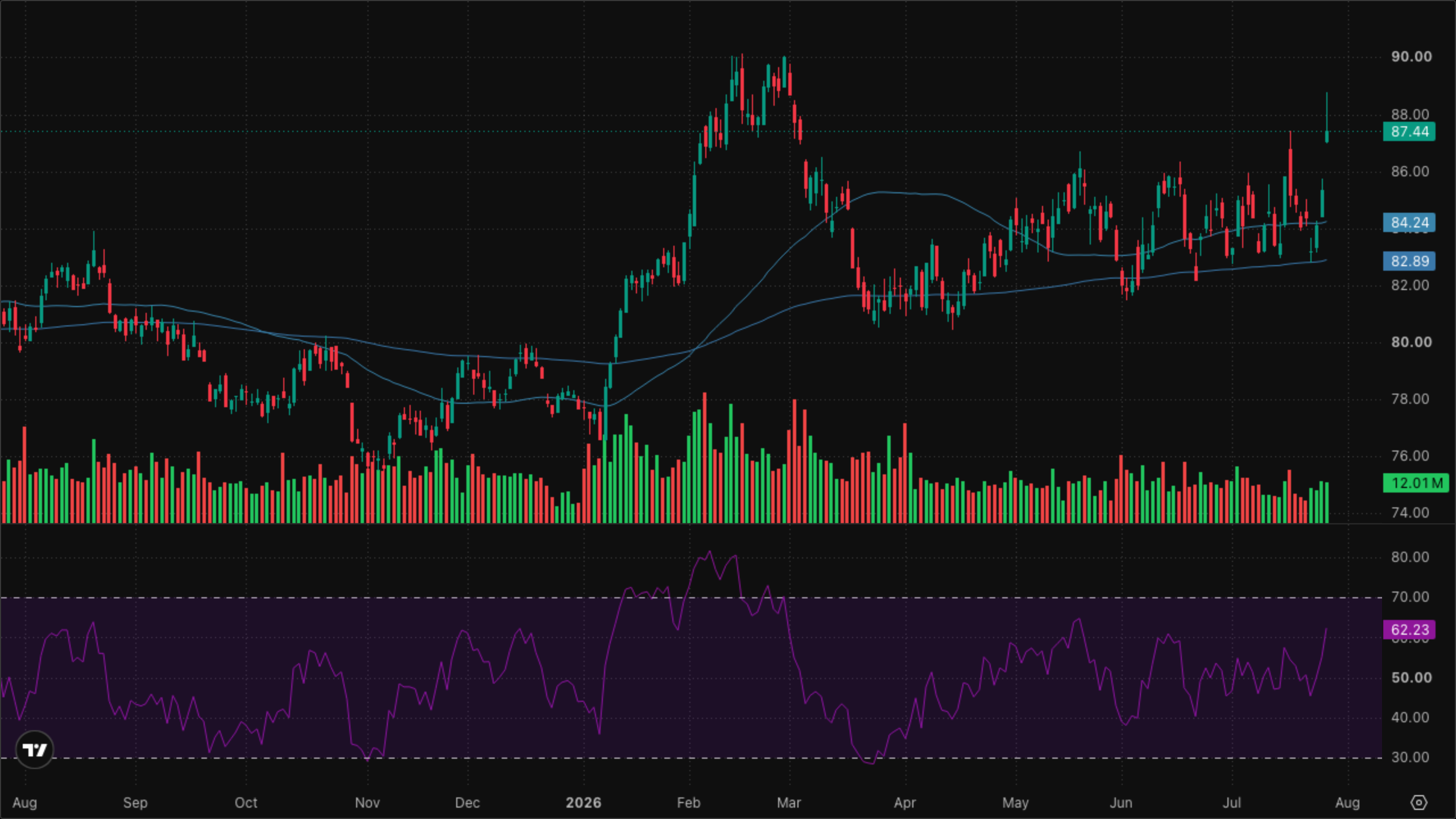
Task: Click the 90.00 price scale label
Action: pyautogui.click(x=1412, y=56)
